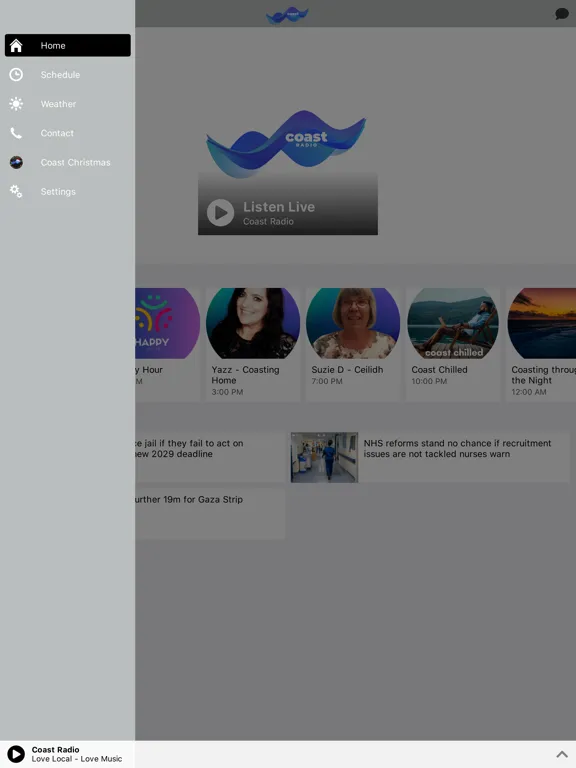Expand the player with the up chevron
The height and width of the screenshot is (768, 576).
562,754
